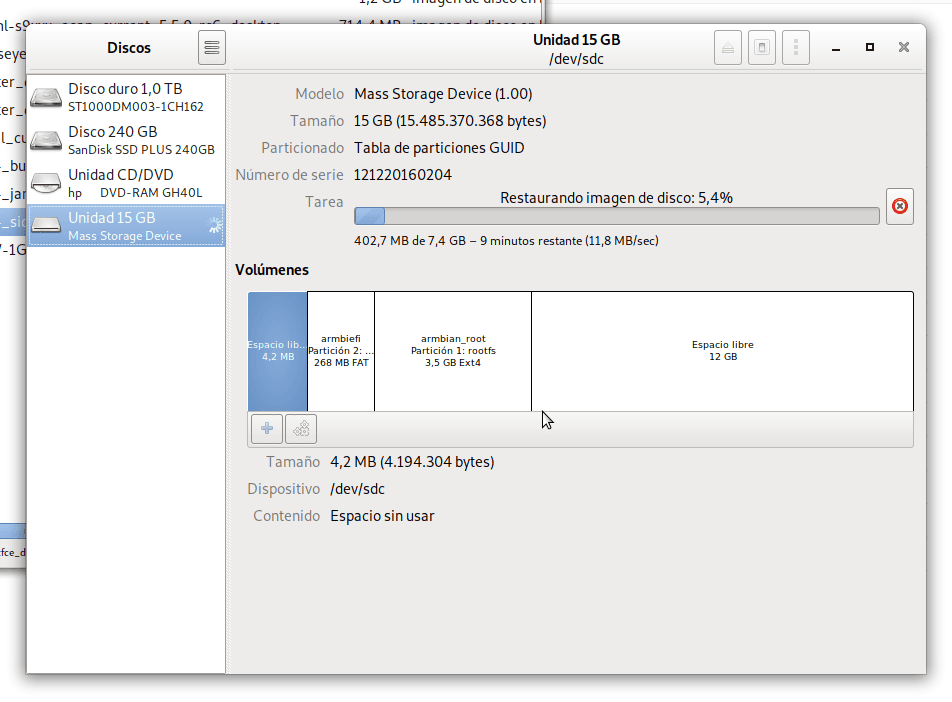The height and width of the screenshot is (702, 952).
Task: Cancel the disk image restore task
Action: coord(899,206)
